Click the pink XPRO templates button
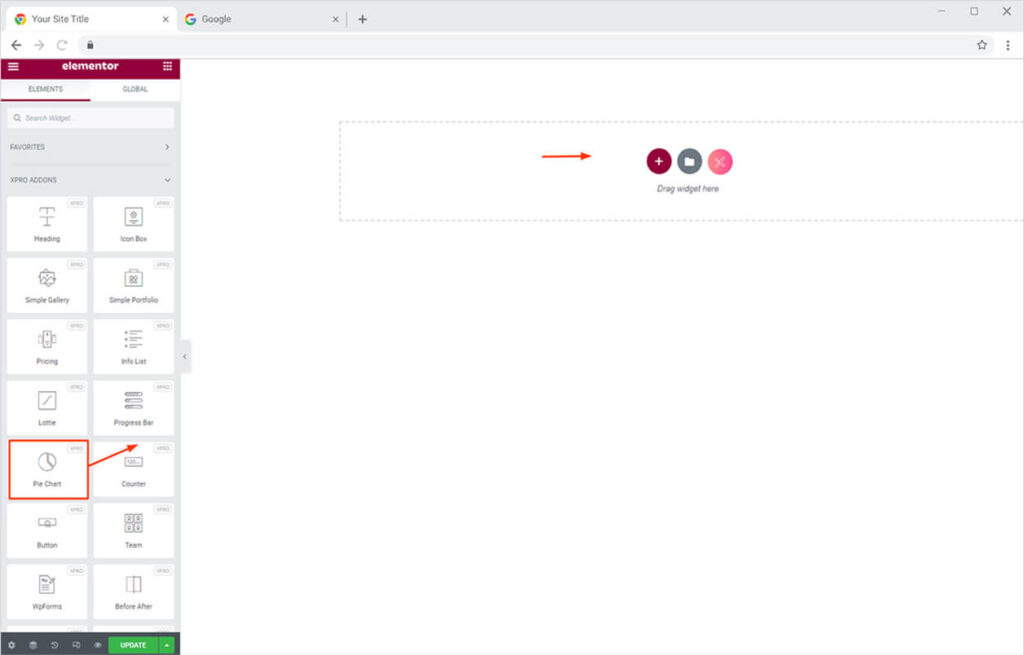 pyautogui.click(x=720, y=161)
